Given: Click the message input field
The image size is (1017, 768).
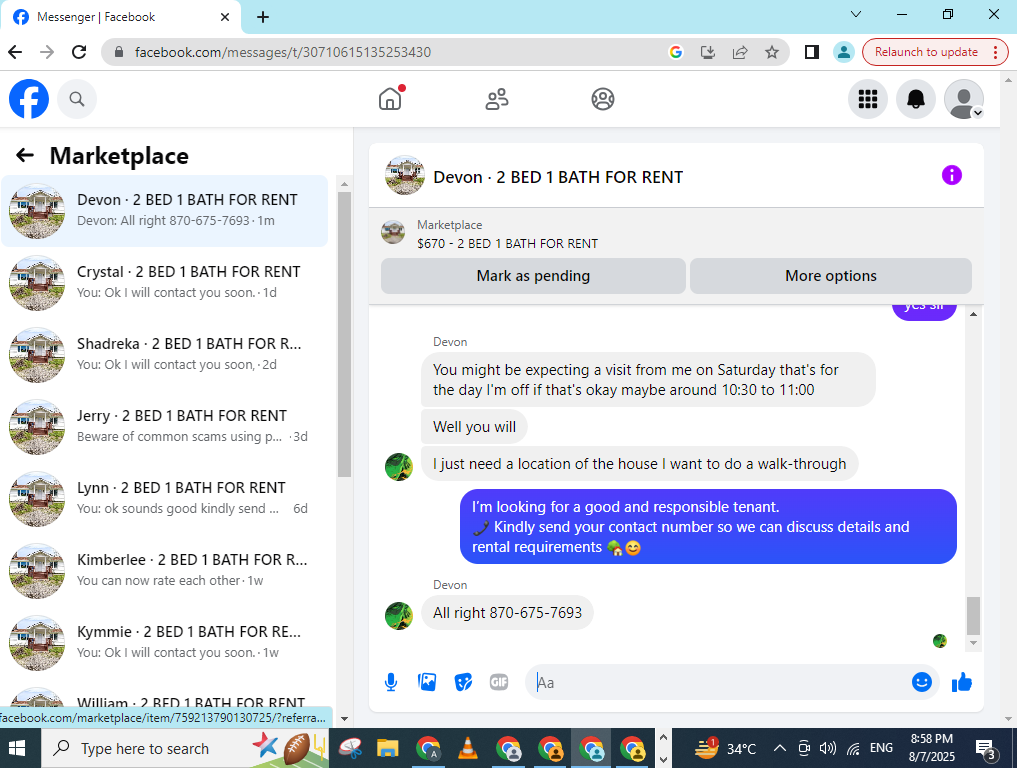Looking at the screenshot, I should 720,682.
